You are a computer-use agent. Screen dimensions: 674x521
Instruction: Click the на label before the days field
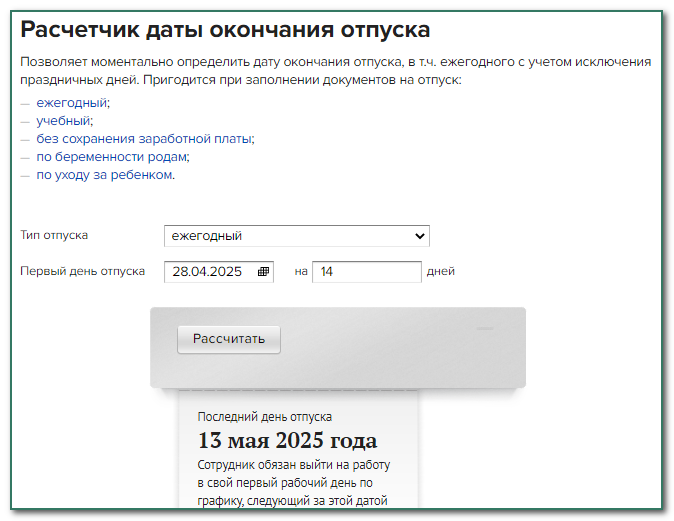click(301, 271)
